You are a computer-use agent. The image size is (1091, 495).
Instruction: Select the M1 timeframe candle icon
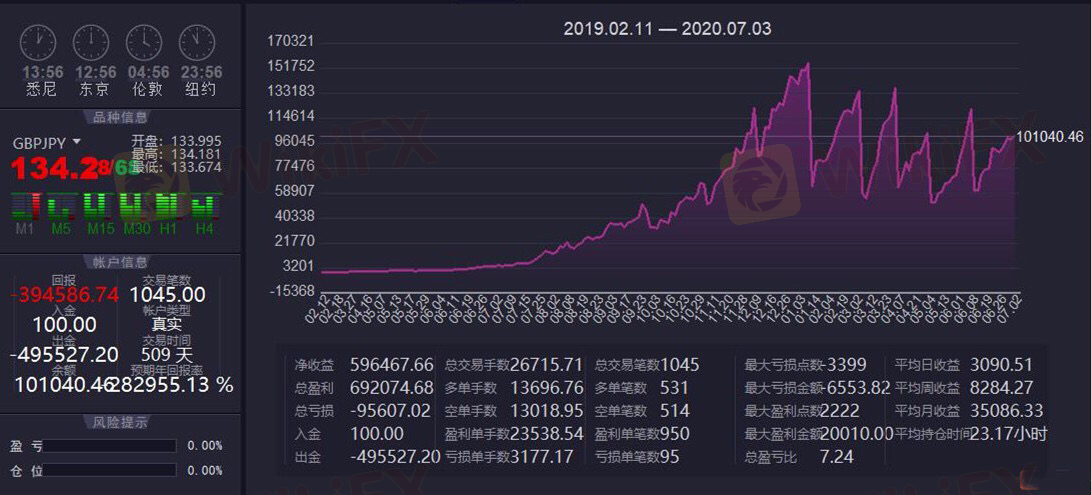pos(25,206)
